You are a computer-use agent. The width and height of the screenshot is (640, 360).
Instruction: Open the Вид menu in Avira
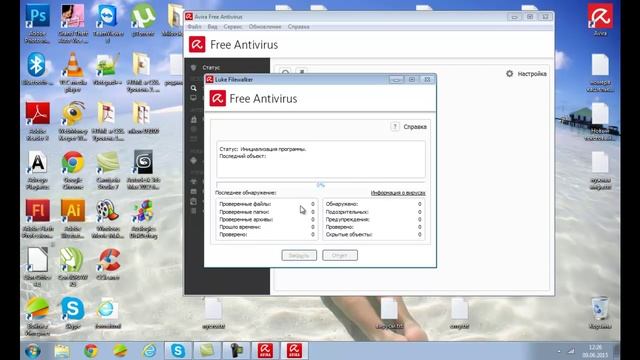pyautogui.click(x=212, y=27)
